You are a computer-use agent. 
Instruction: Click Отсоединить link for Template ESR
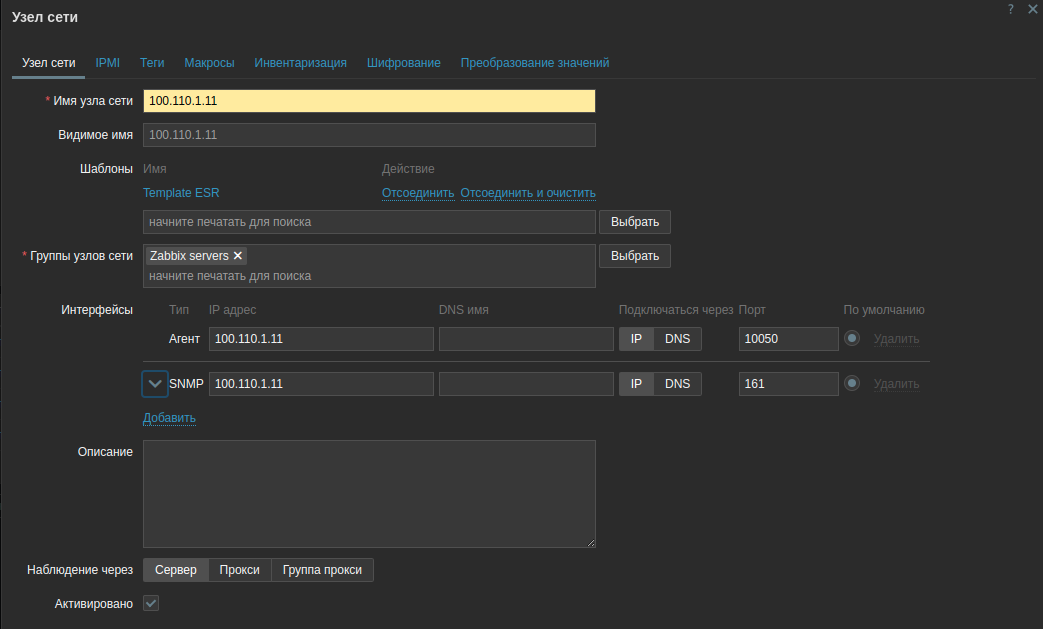tap(418, 193)
